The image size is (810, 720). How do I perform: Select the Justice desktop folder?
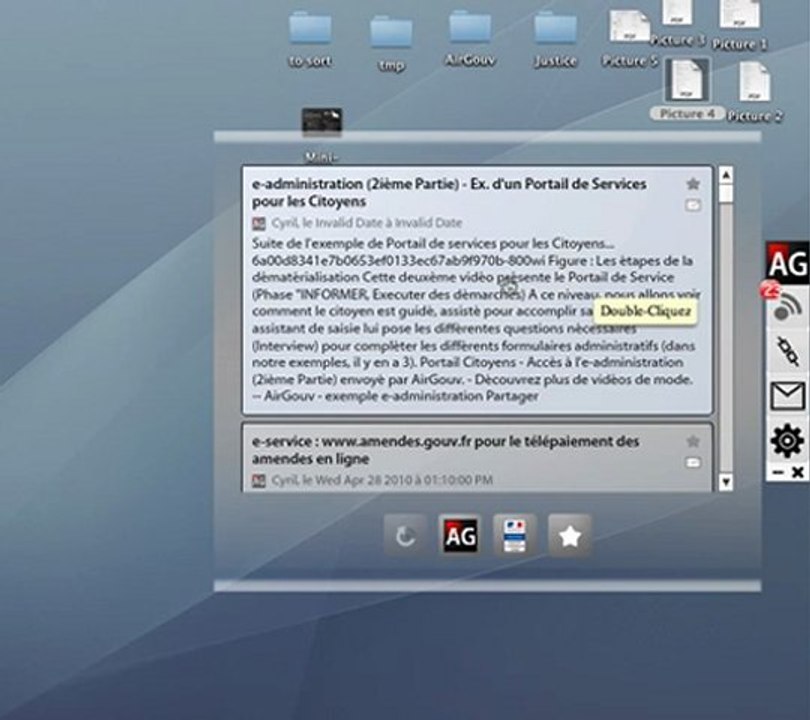[555, 28]
